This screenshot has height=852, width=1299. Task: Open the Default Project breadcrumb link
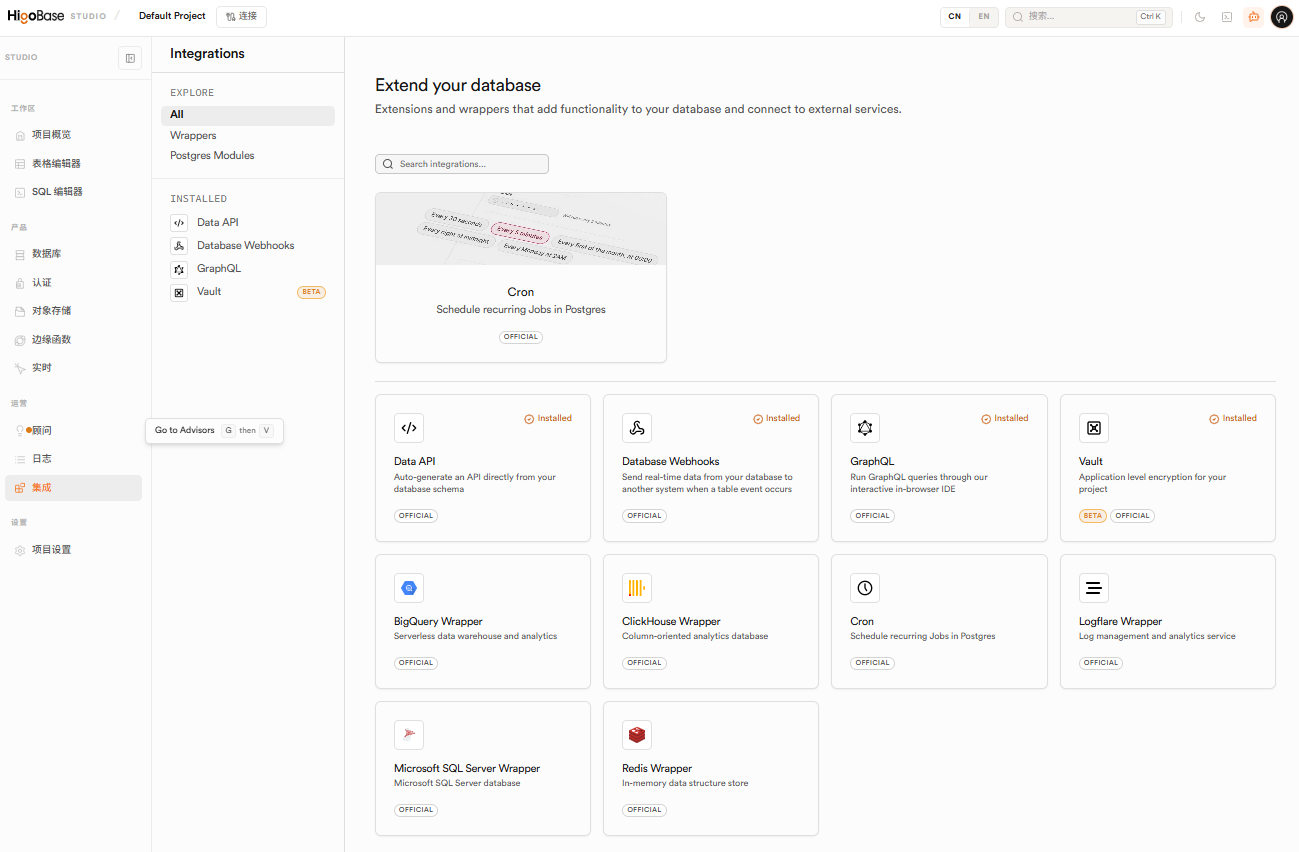172,16
